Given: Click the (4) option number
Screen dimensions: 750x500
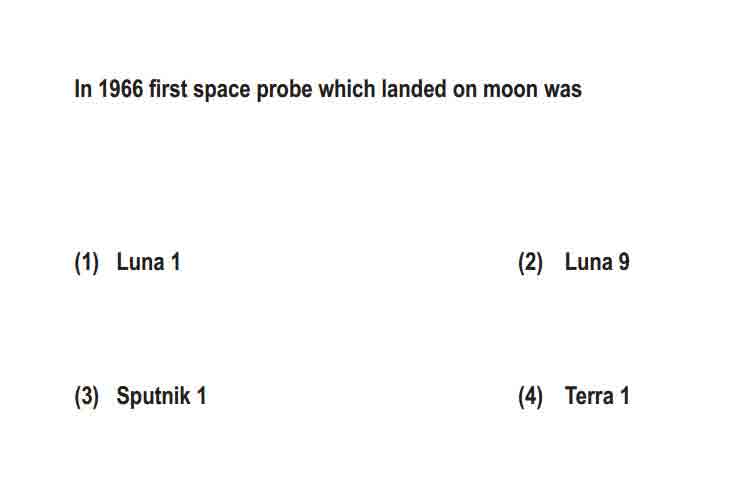Looking at the screenshot, I should [x=530, y=397].
